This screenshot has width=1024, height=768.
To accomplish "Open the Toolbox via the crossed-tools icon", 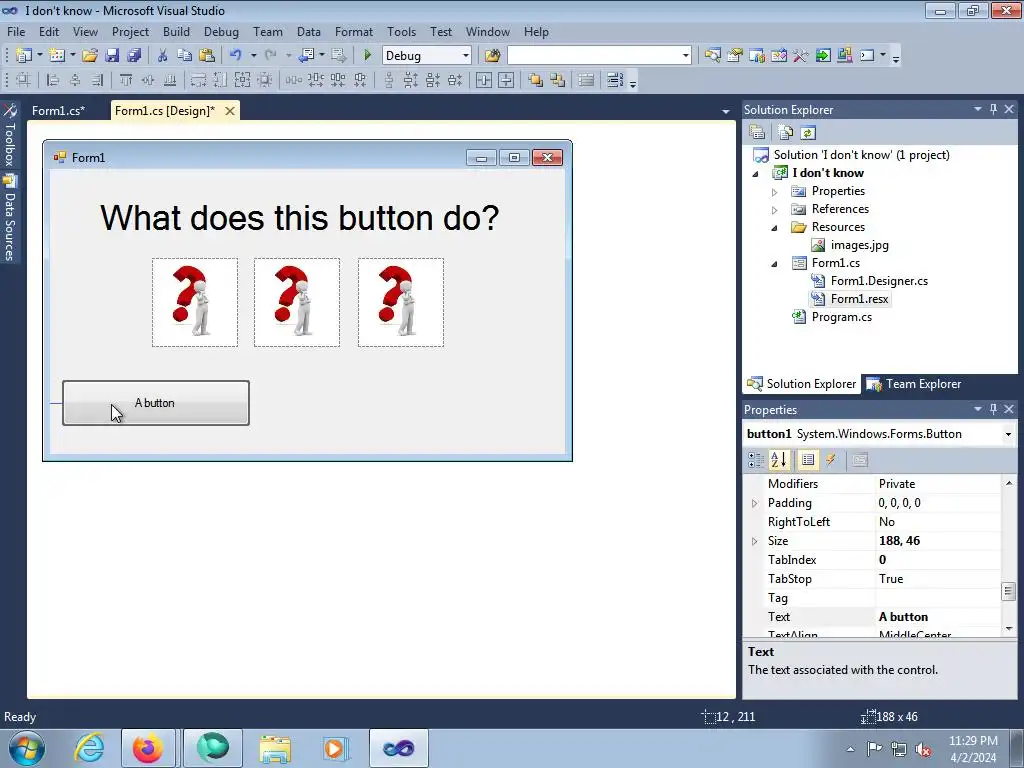I will (801, 56).
